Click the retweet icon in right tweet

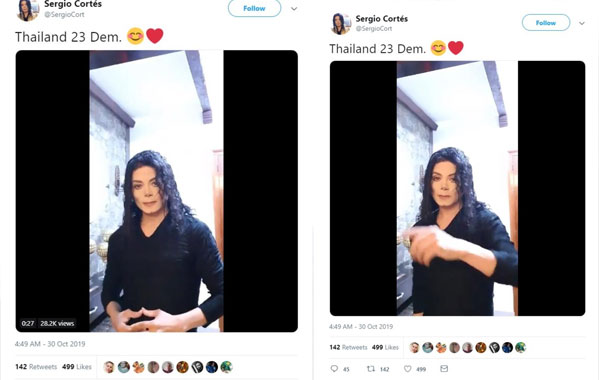(x=371, y=369)
